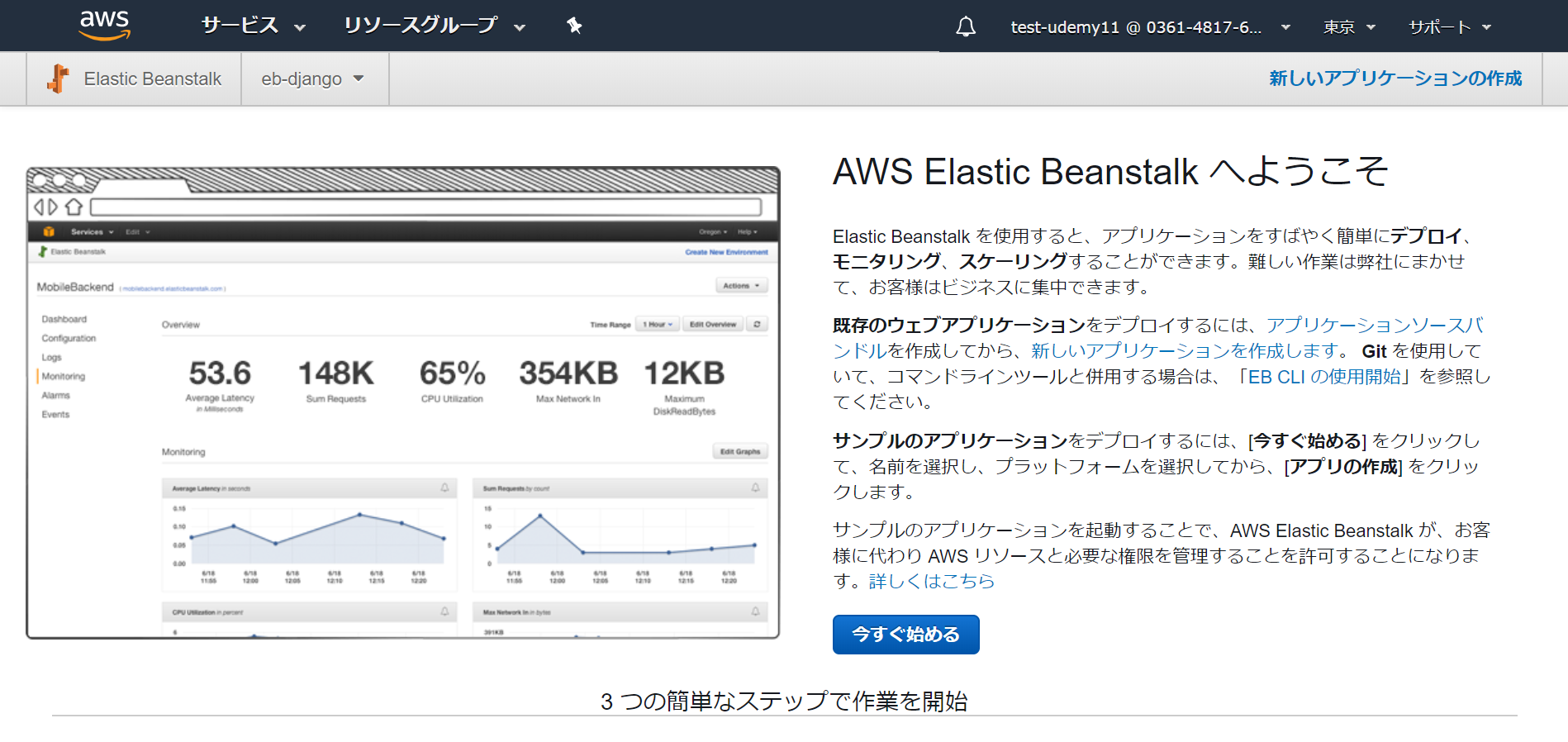The height and width of the screenshot is (742, 1568).
Task: Open the EB CLI の使用開始 link
Action: [1325, 377]
